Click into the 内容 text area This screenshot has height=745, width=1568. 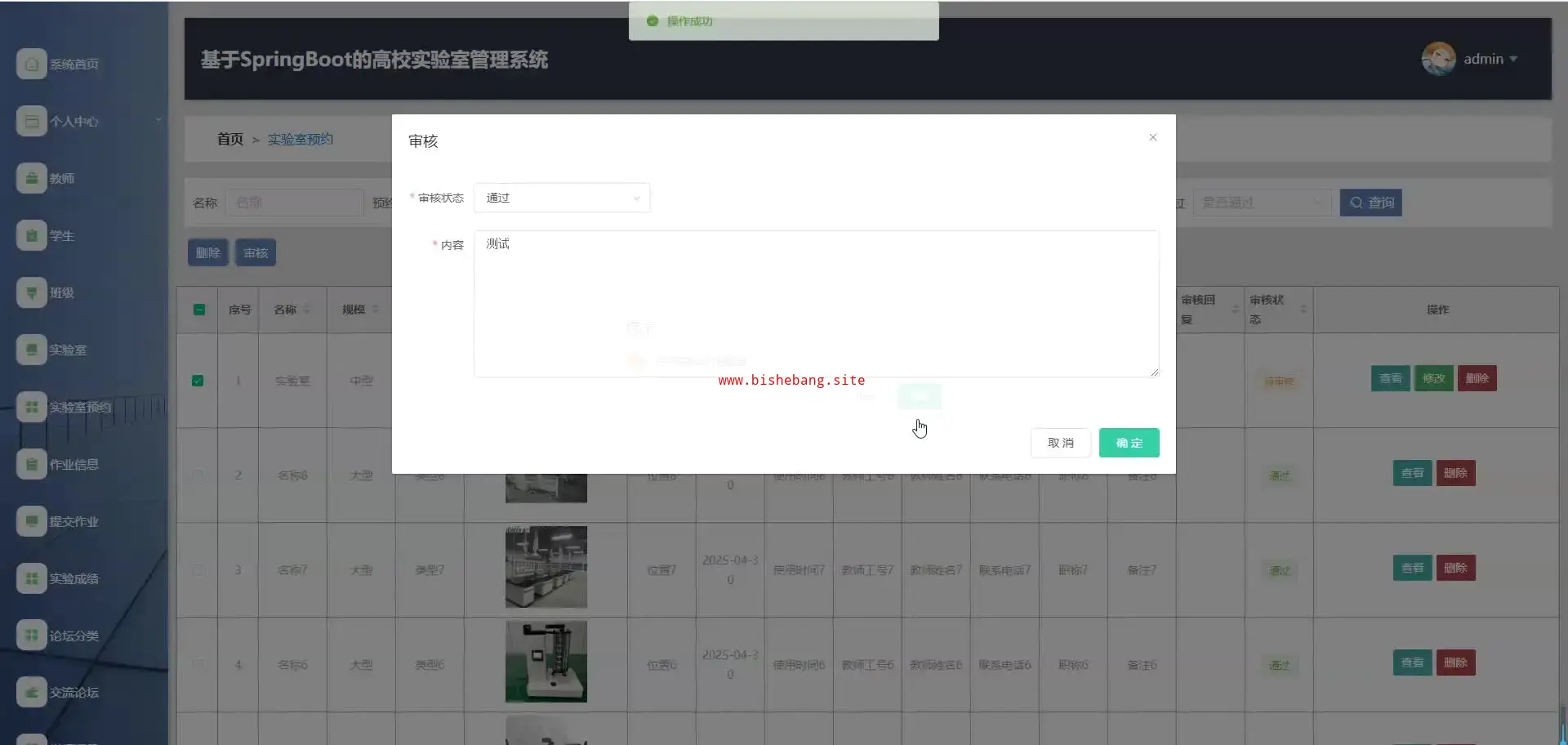pyautogui.click(x=817, y=304)
